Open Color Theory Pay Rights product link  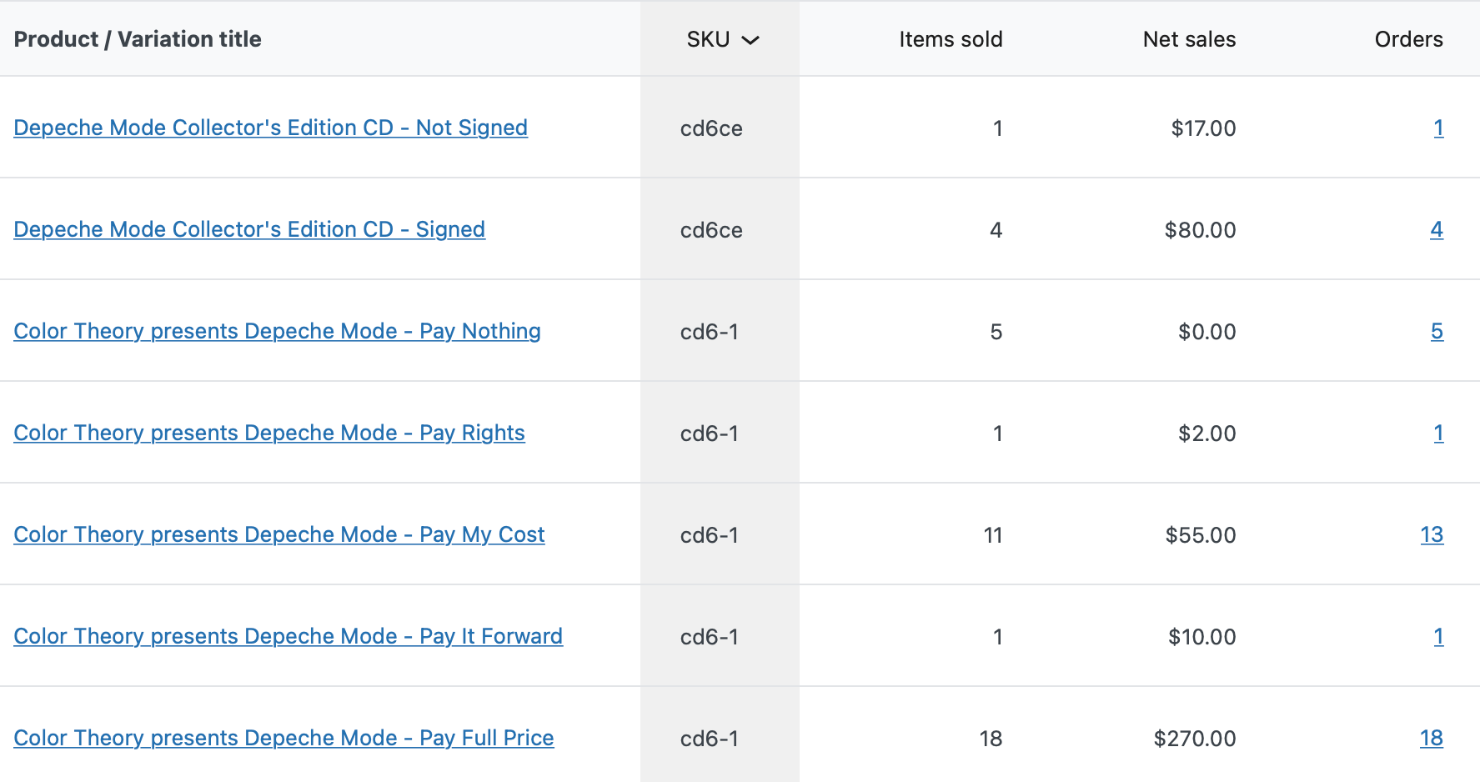[269, 433]
